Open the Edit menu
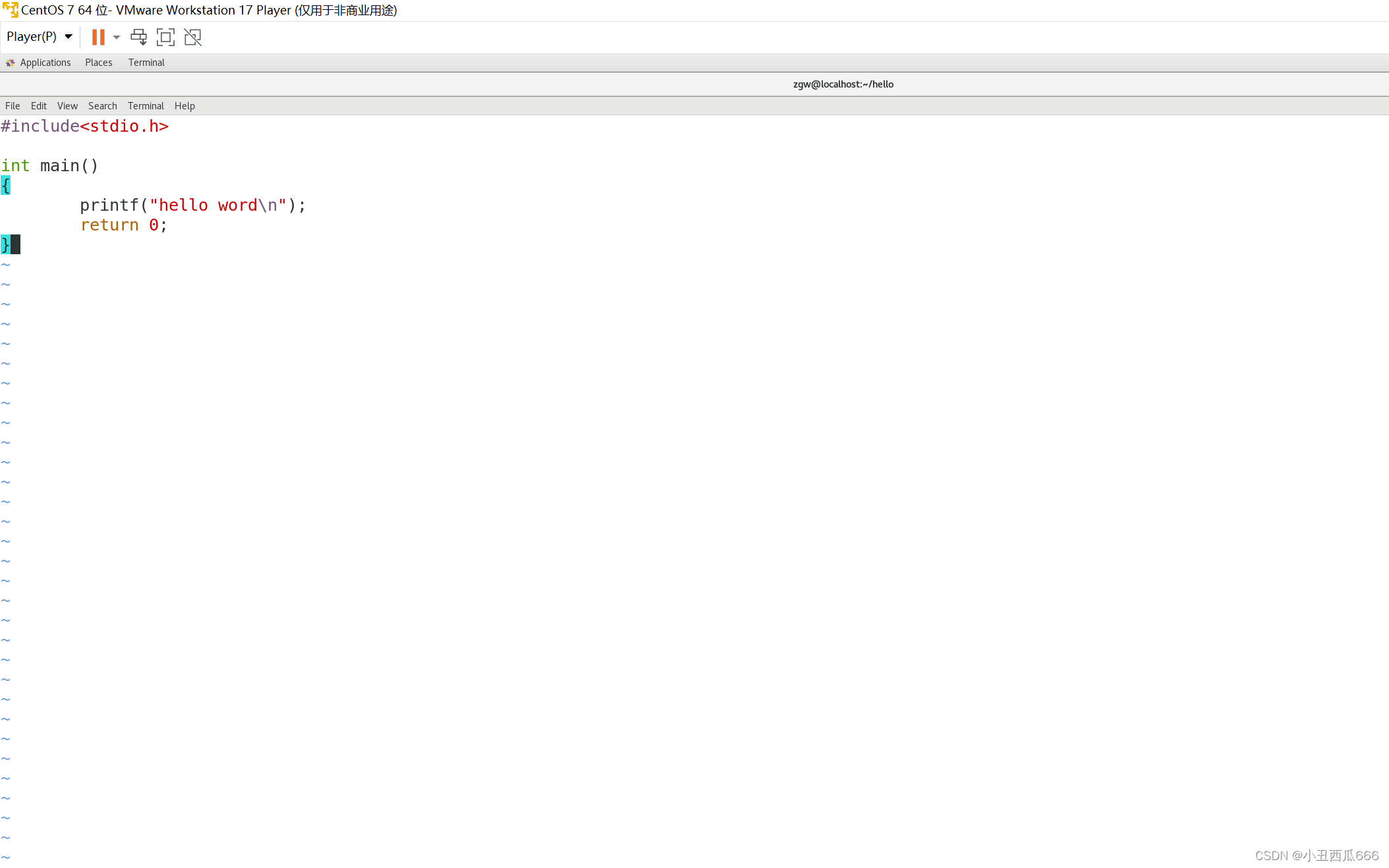1389x868 pixels. tap(38, 105)
